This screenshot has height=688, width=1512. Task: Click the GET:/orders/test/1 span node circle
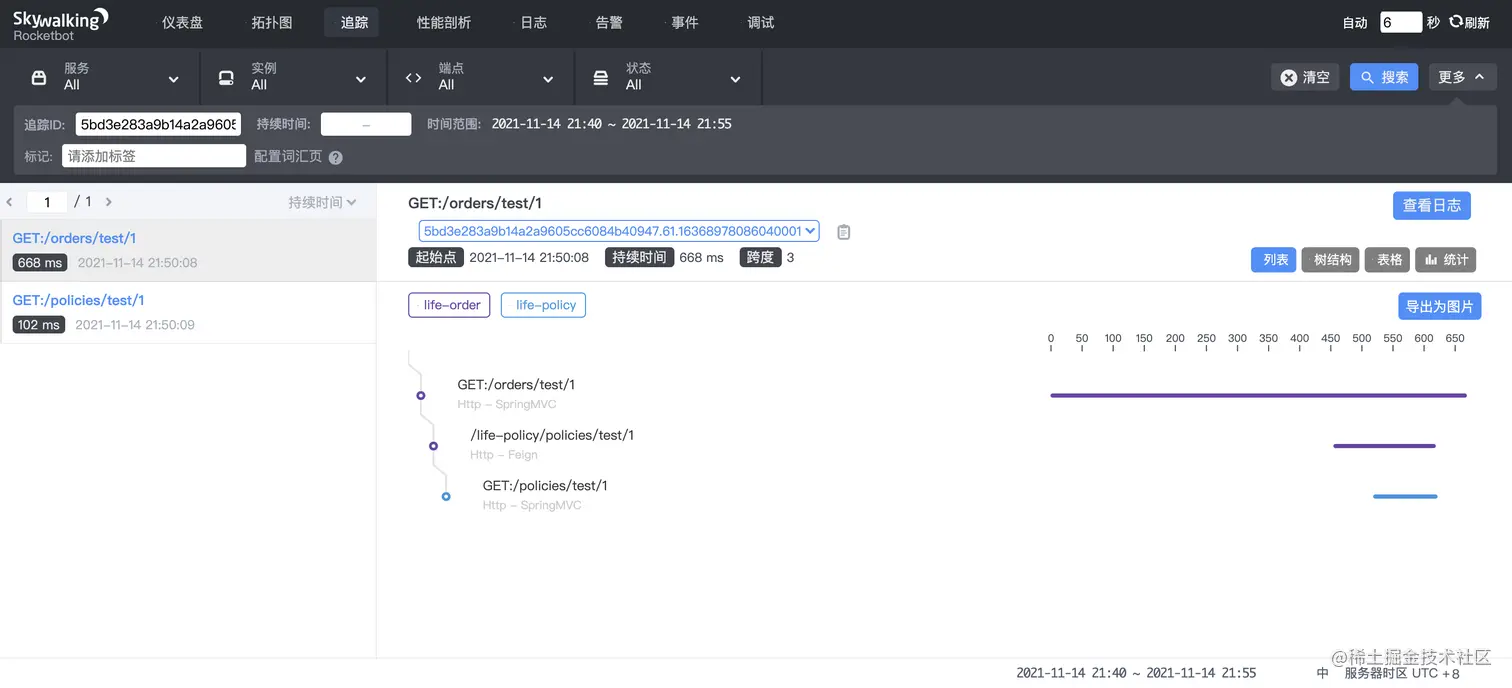(421, 396)
